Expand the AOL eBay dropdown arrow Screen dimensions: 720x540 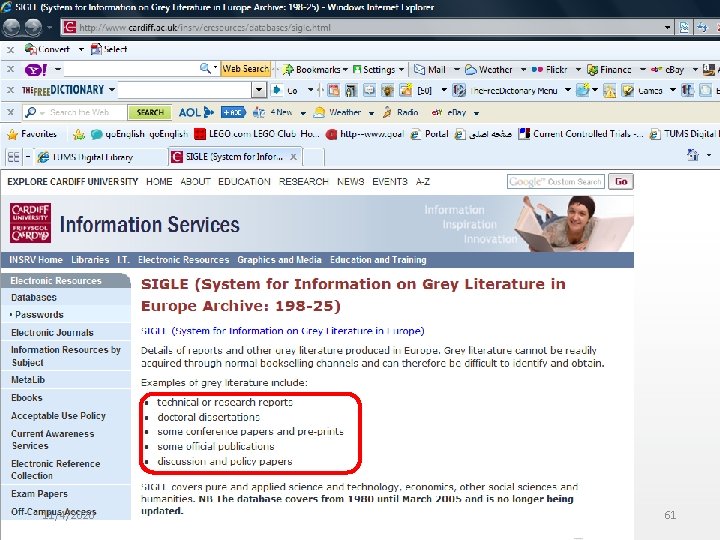click(476, 112)
